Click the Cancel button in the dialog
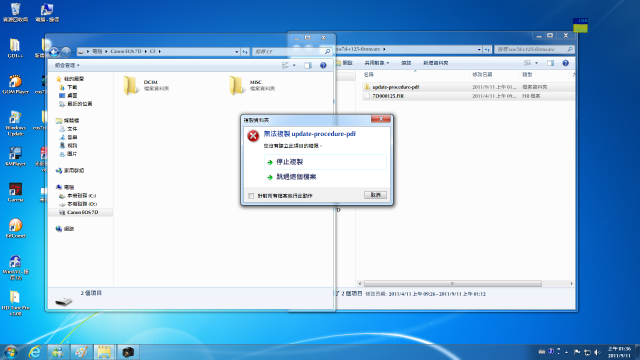The image size is (640, 360). coord(375,195)
